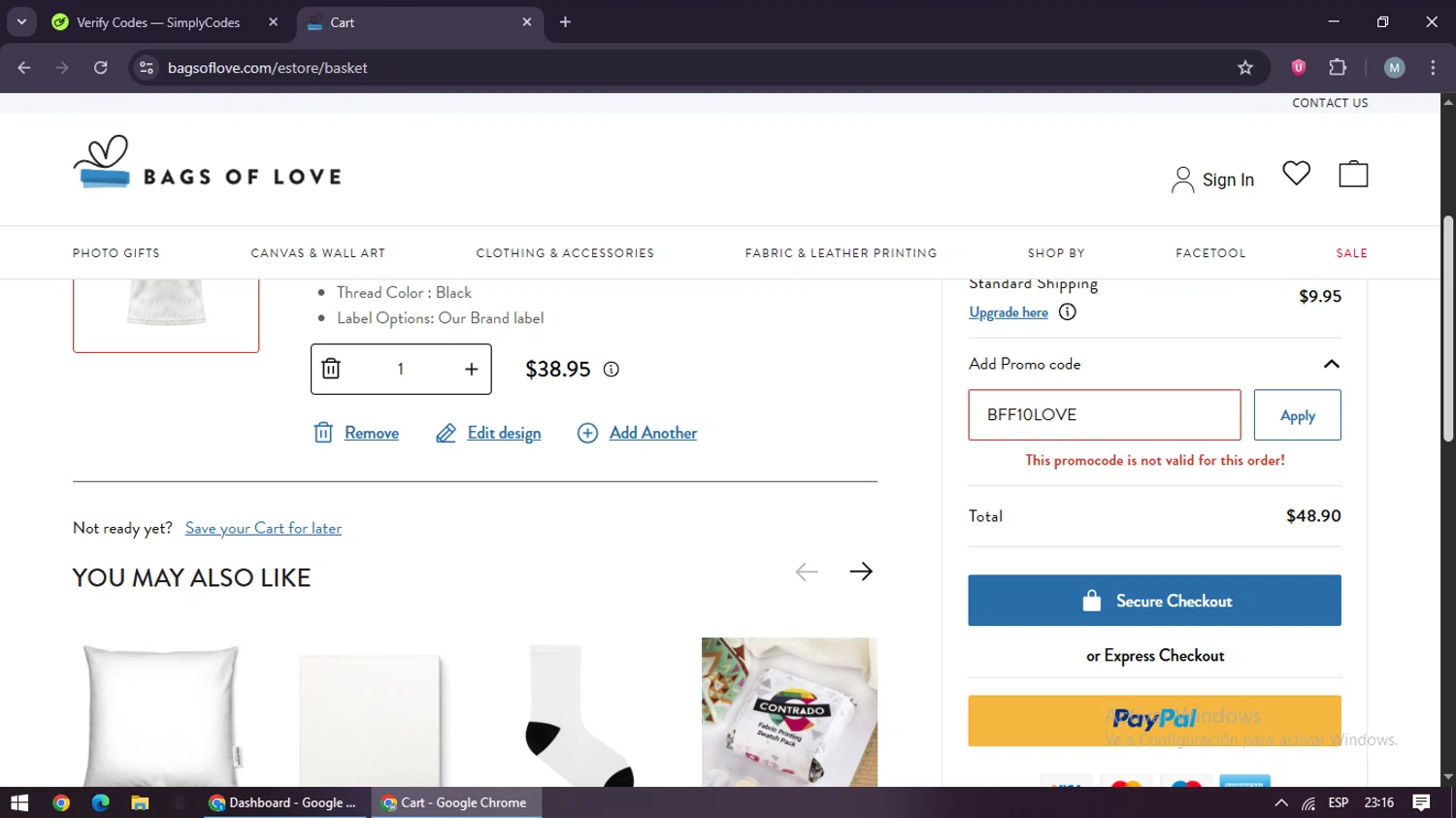Click the Remove link for the item
The image size is (1456, 818).
pyautogui.click(x=371, y=433)
